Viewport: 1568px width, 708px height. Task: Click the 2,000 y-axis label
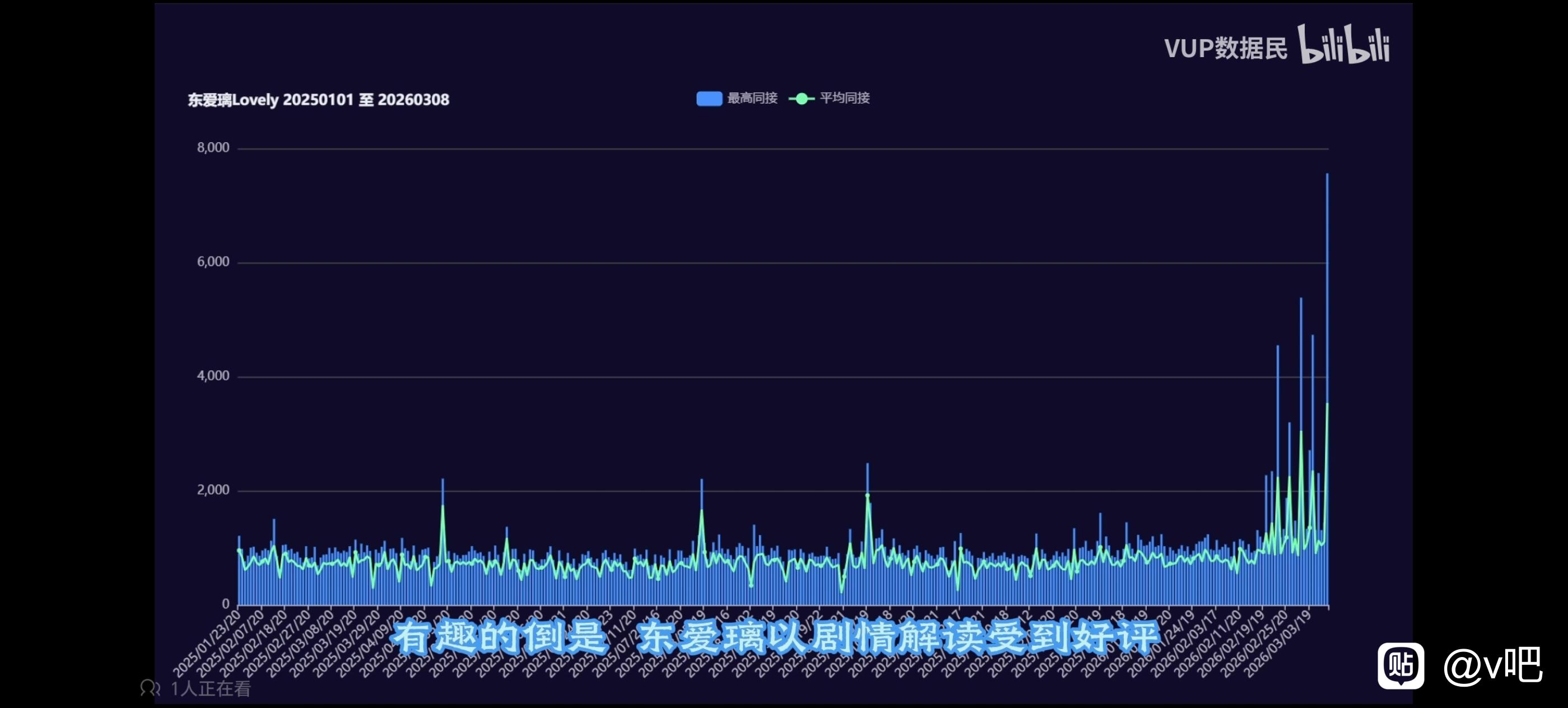213,490
